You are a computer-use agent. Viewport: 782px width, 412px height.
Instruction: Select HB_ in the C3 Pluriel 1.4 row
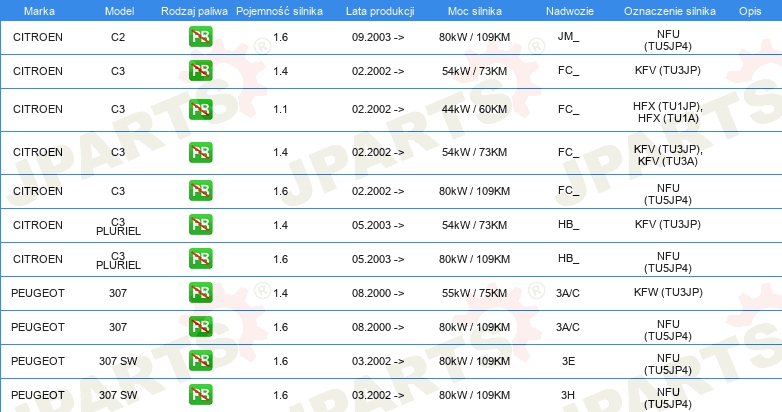pyautogui.click(x=569, y=224)
